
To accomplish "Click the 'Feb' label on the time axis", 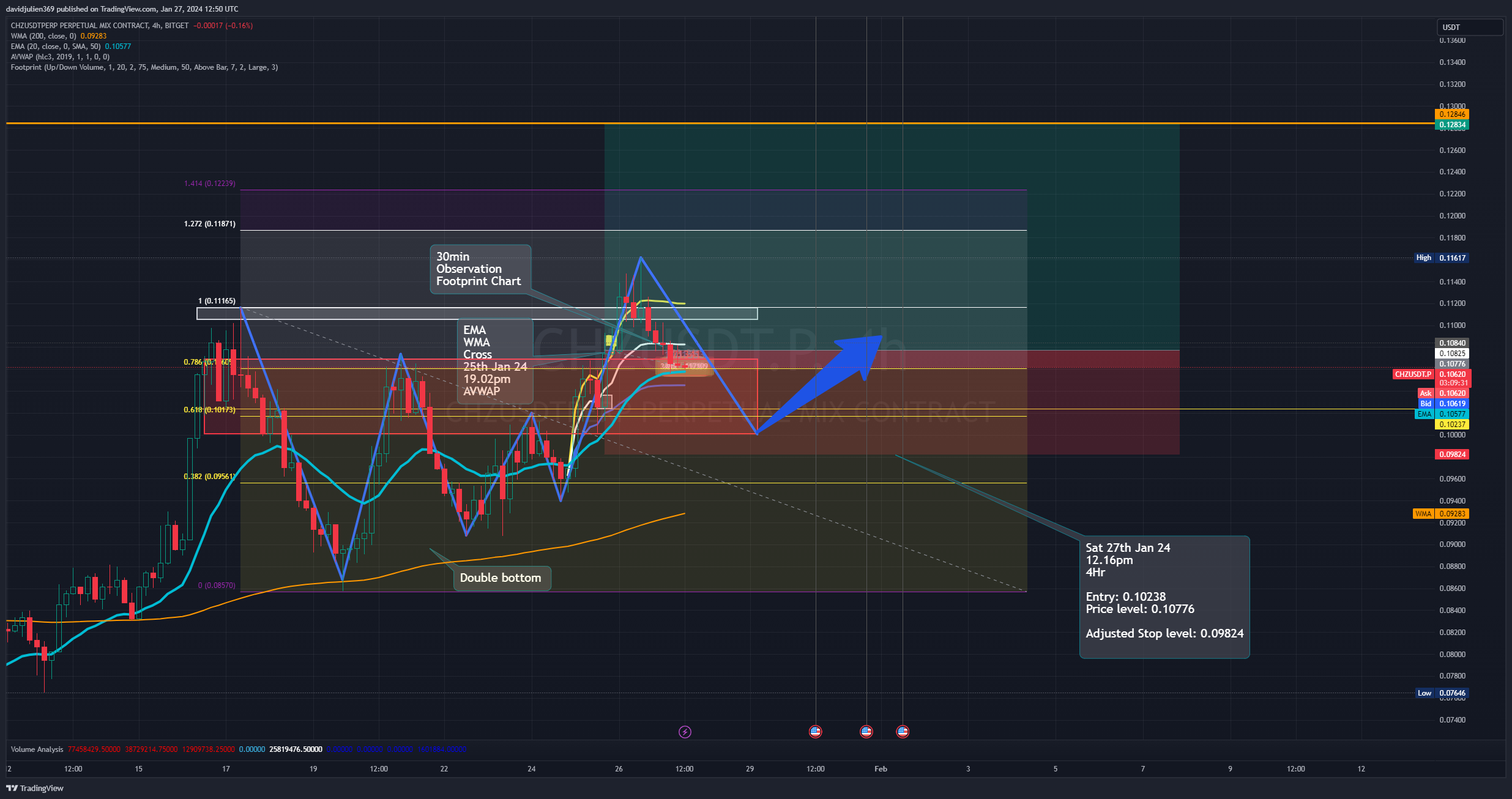I will point(881,769).
